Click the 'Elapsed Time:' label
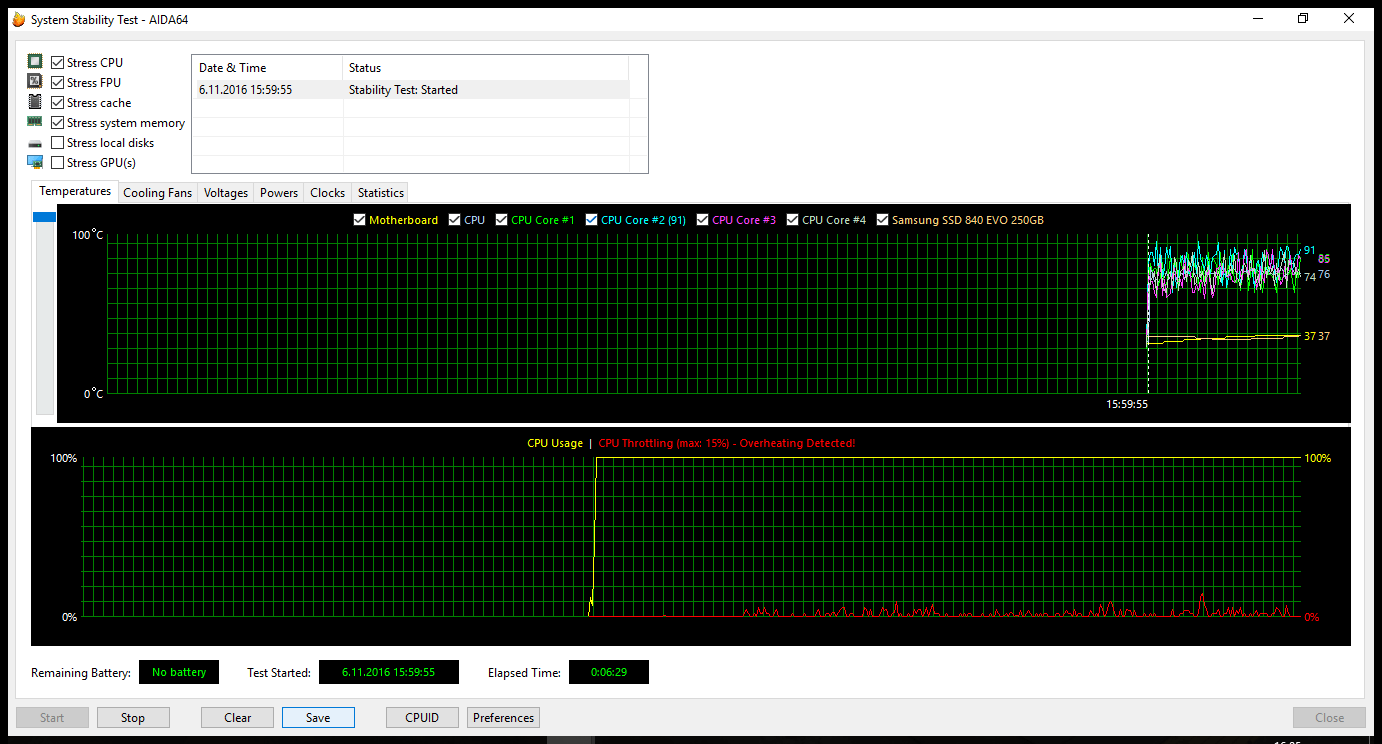This screenshot has height=744, width=1382. point(524,673)
